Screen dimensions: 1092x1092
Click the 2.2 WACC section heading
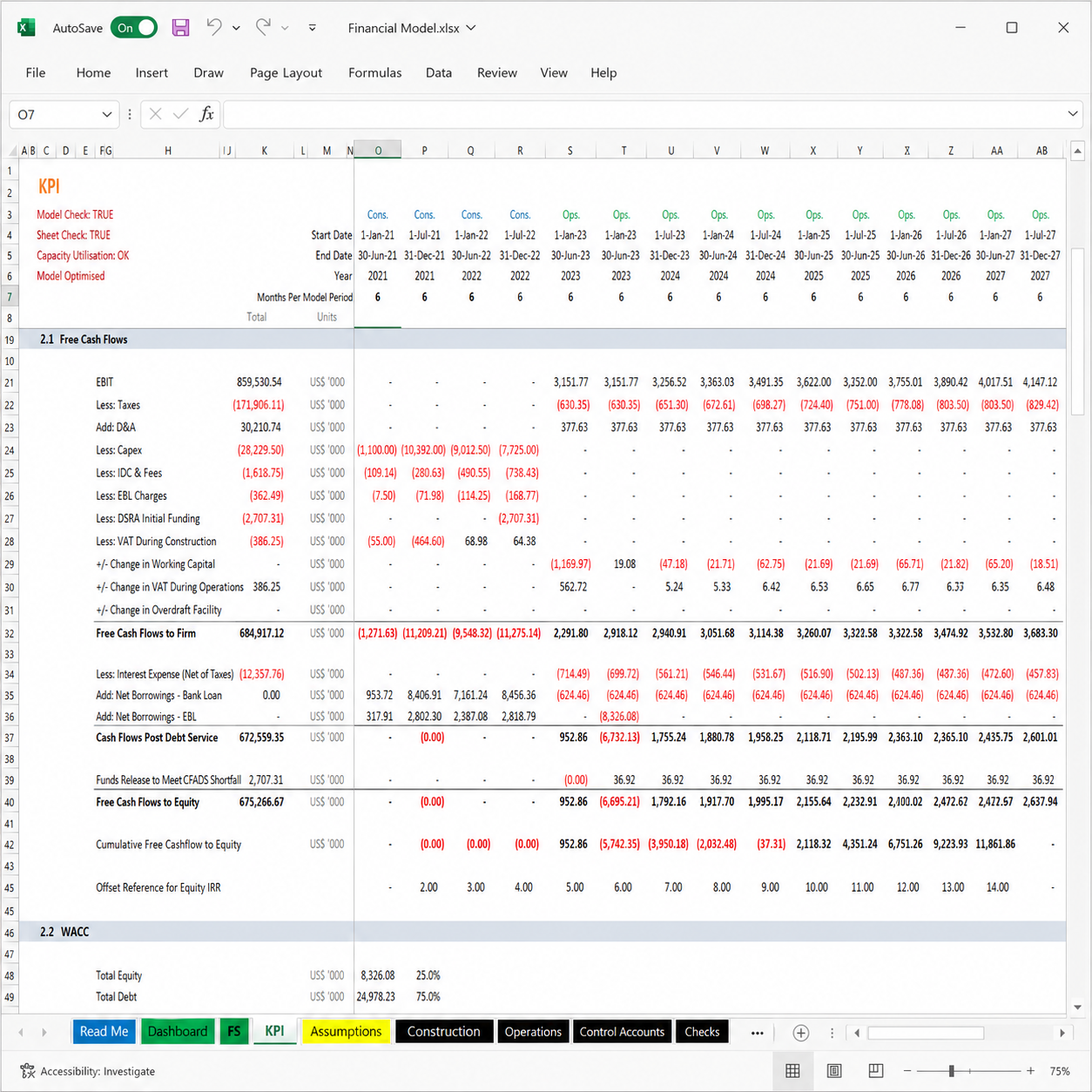pos(64,932)
